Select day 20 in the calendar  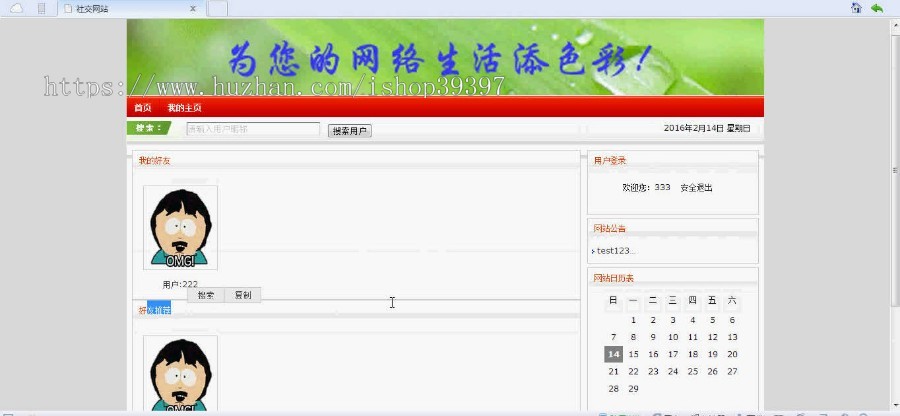tap(732, 354)
